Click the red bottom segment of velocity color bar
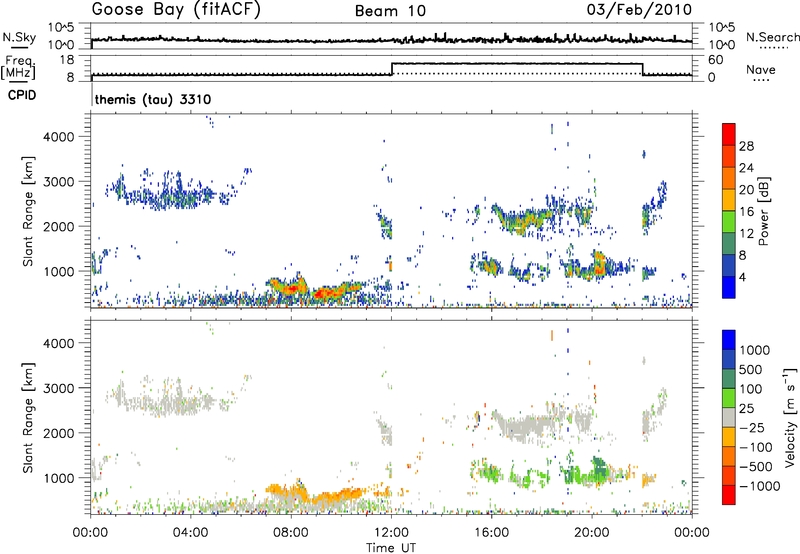The width and height of the screenshot is (800, 554). point(729,495)
